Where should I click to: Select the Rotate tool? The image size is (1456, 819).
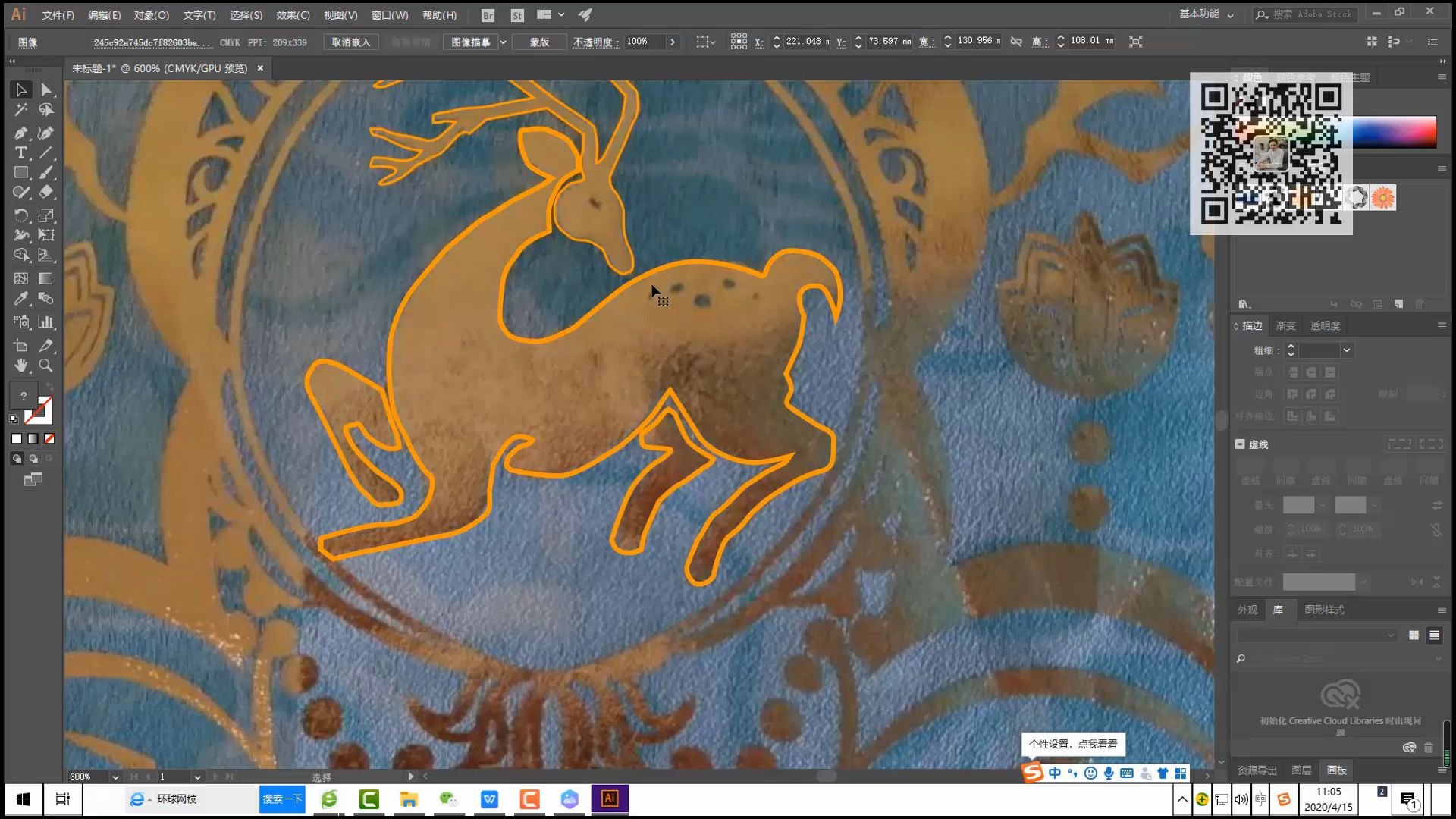pos(20,215)
